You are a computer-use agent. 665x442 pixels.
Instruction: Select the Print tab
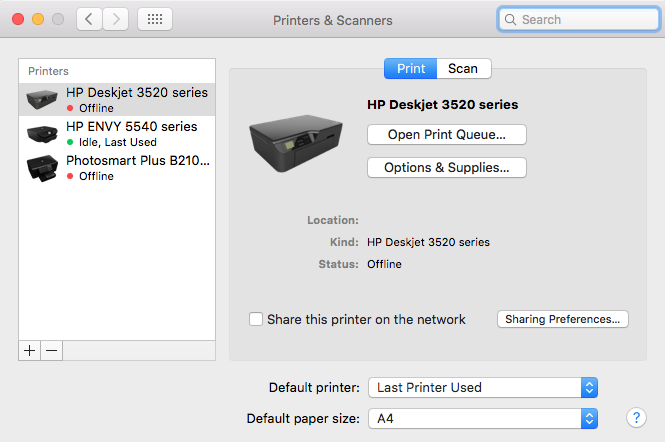[x=411, y=68]
